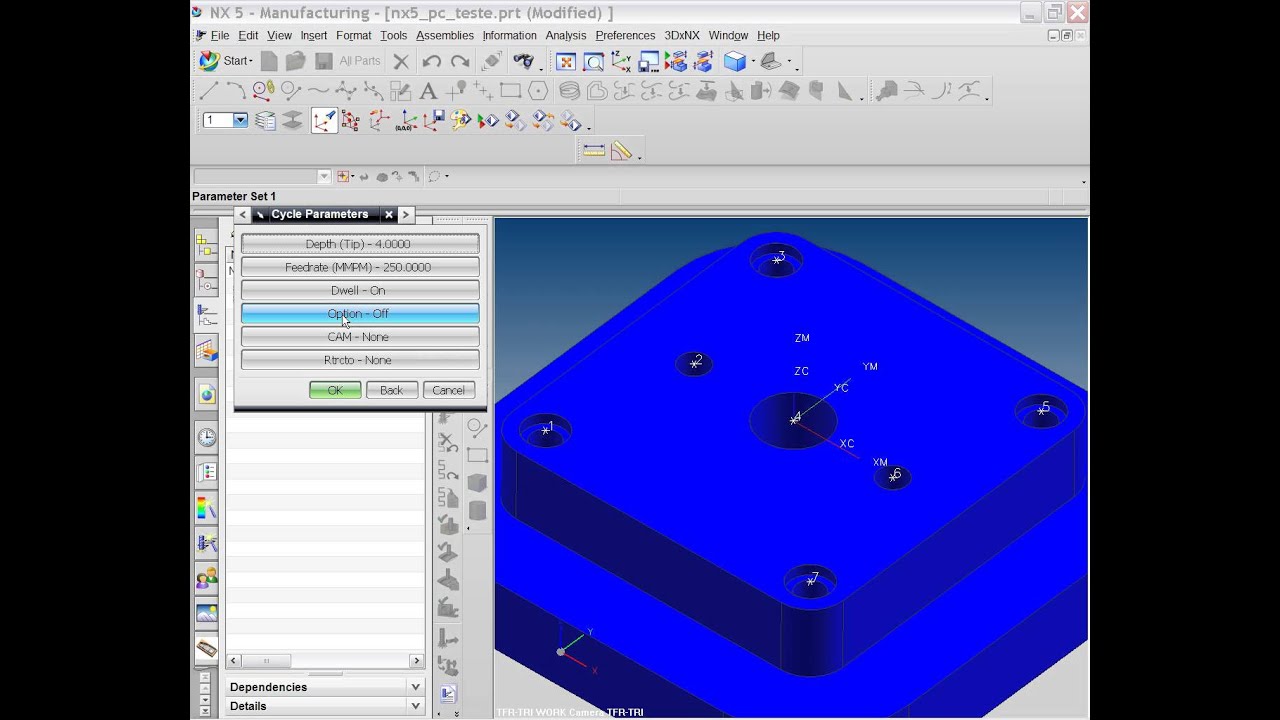Open the File menu
The width and height of the screenshot is (1280, 720).
[x=220, y=35]
